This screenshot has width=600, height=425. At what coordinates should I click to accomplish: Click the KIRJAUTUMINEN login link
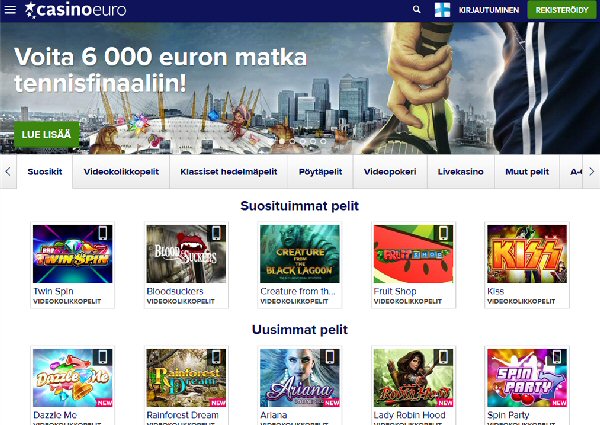pos(489,10)
